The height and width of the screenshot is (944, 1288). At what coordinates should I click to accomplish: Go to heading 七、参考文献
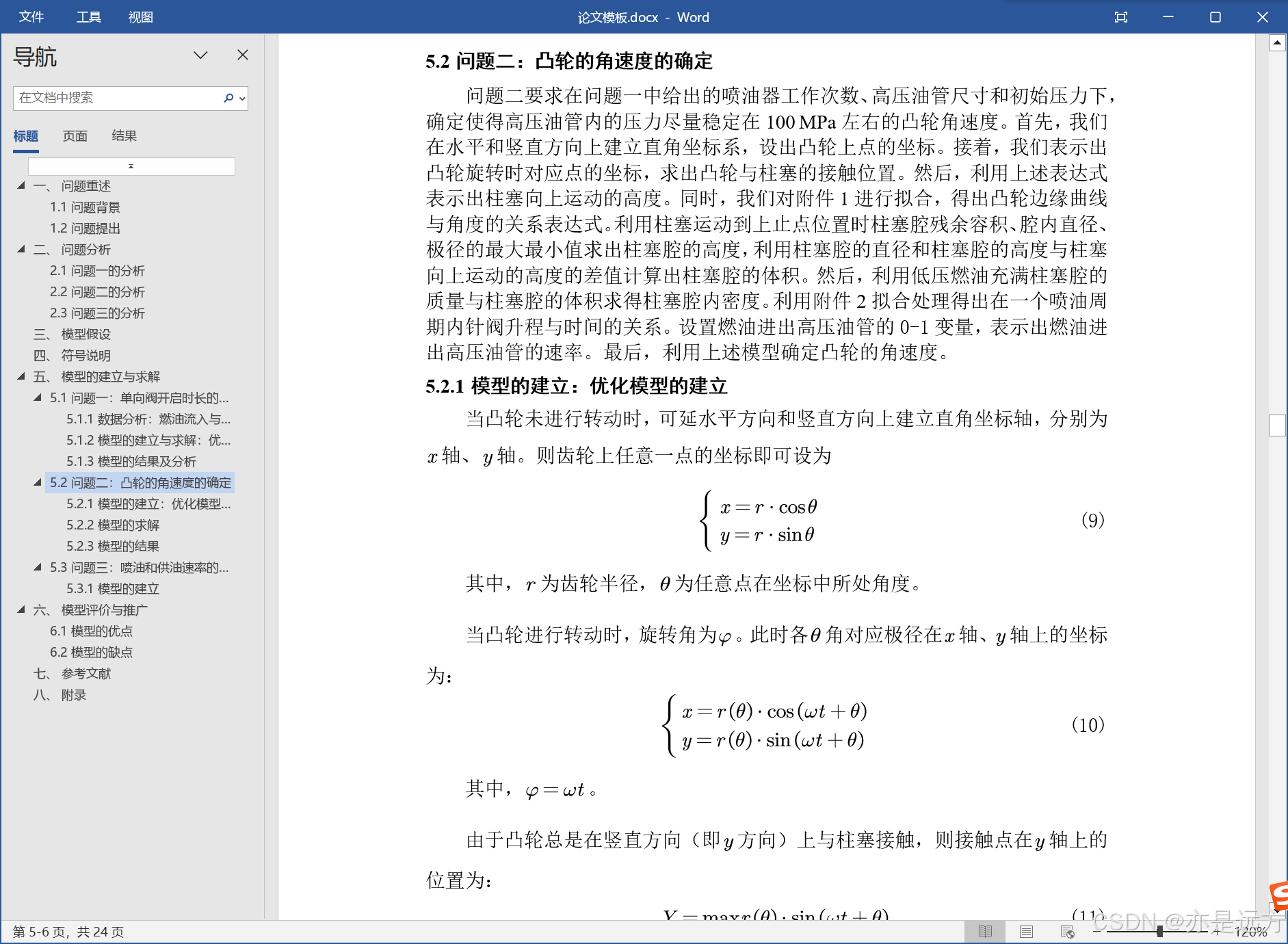(72, 674)
